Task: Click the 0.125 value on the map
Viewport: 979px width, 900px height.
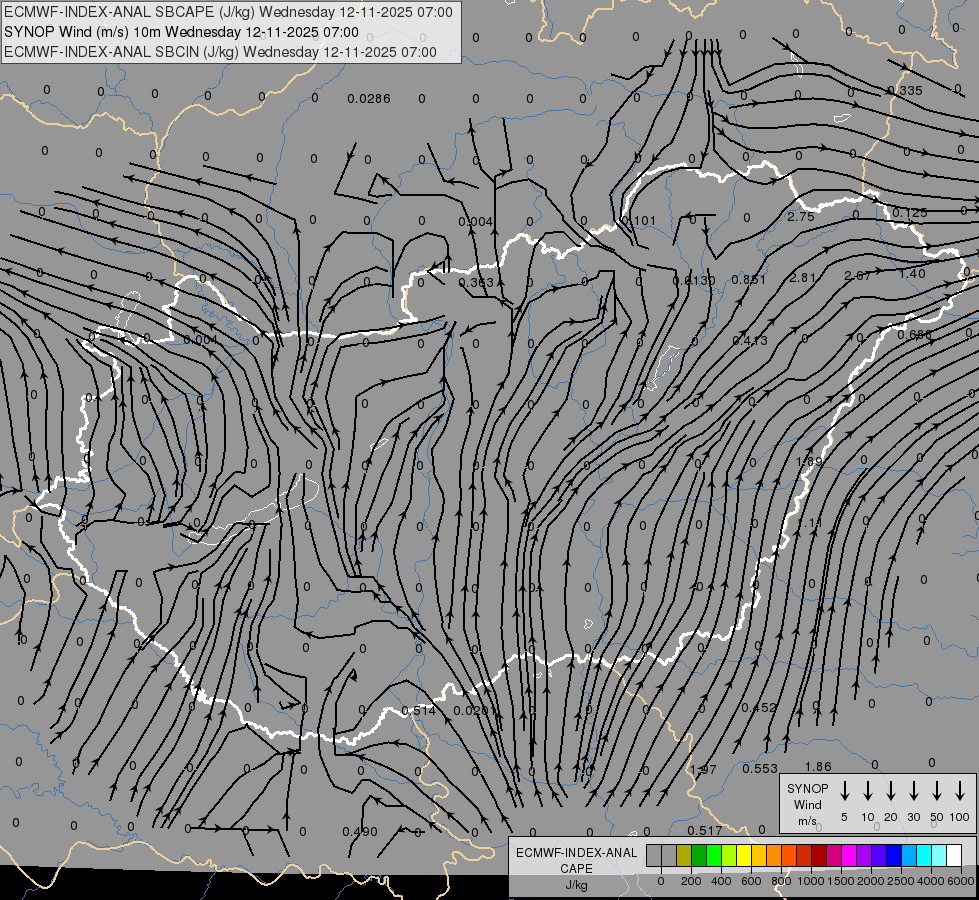Action: pos(910,212)
